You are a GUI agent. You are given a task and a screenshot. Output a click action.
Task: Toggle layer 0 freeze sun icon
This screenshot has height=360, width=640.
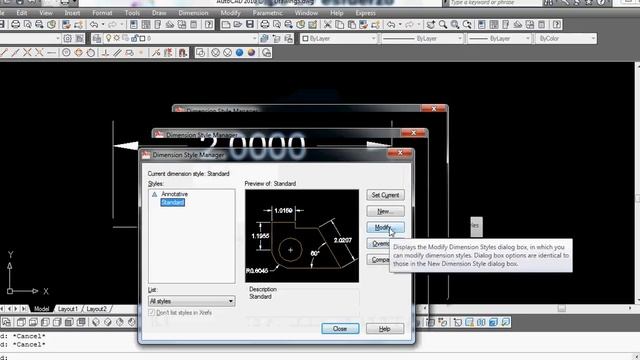point(117,38)
